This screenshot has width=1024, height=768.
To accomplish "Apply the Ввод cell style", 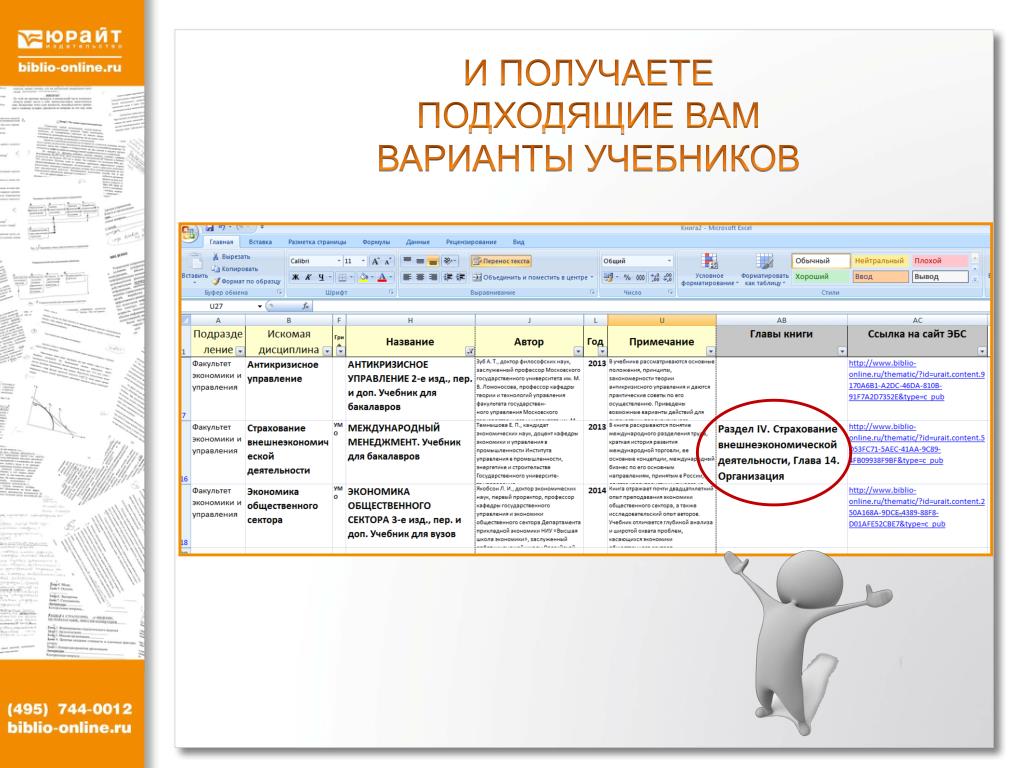I will [x=880, y=276].
